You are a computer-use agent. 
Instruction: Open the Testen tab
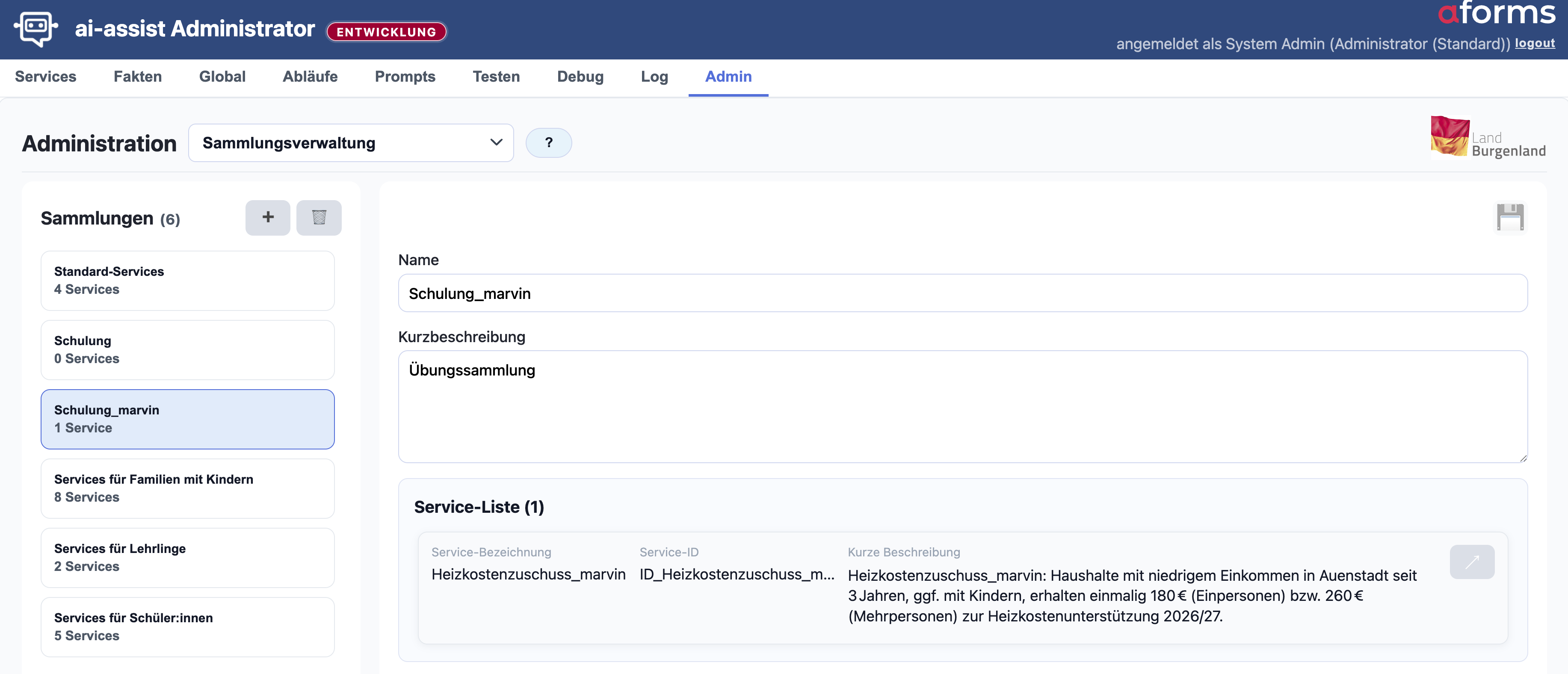coord(496,77)
